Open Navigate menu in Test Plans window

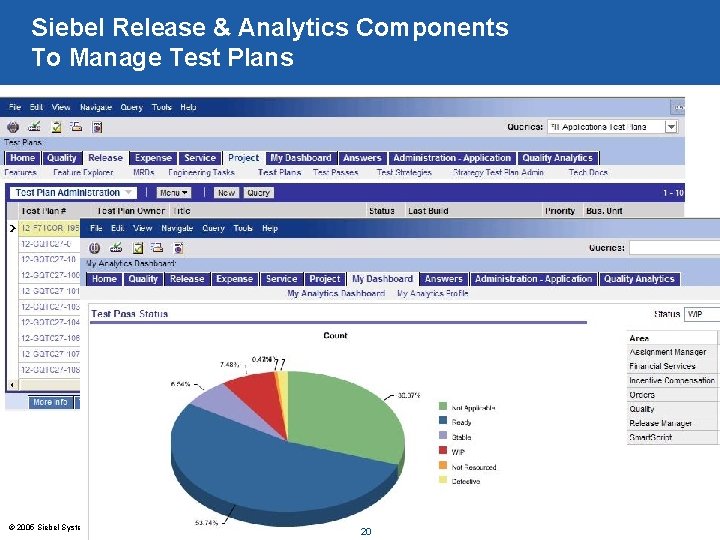[96, 107]
